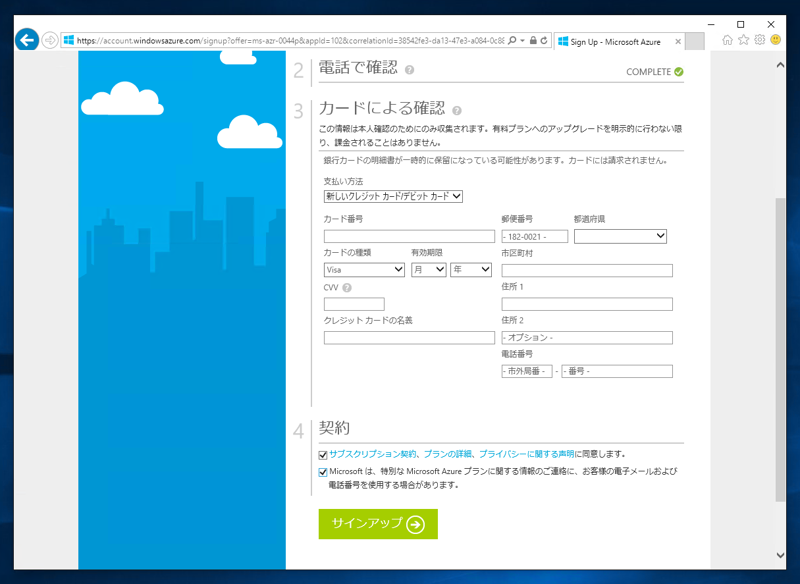The width and height of the screenshot is (800, 584).
Task: Refresh the page with reload icon
Action: [544, 40]
